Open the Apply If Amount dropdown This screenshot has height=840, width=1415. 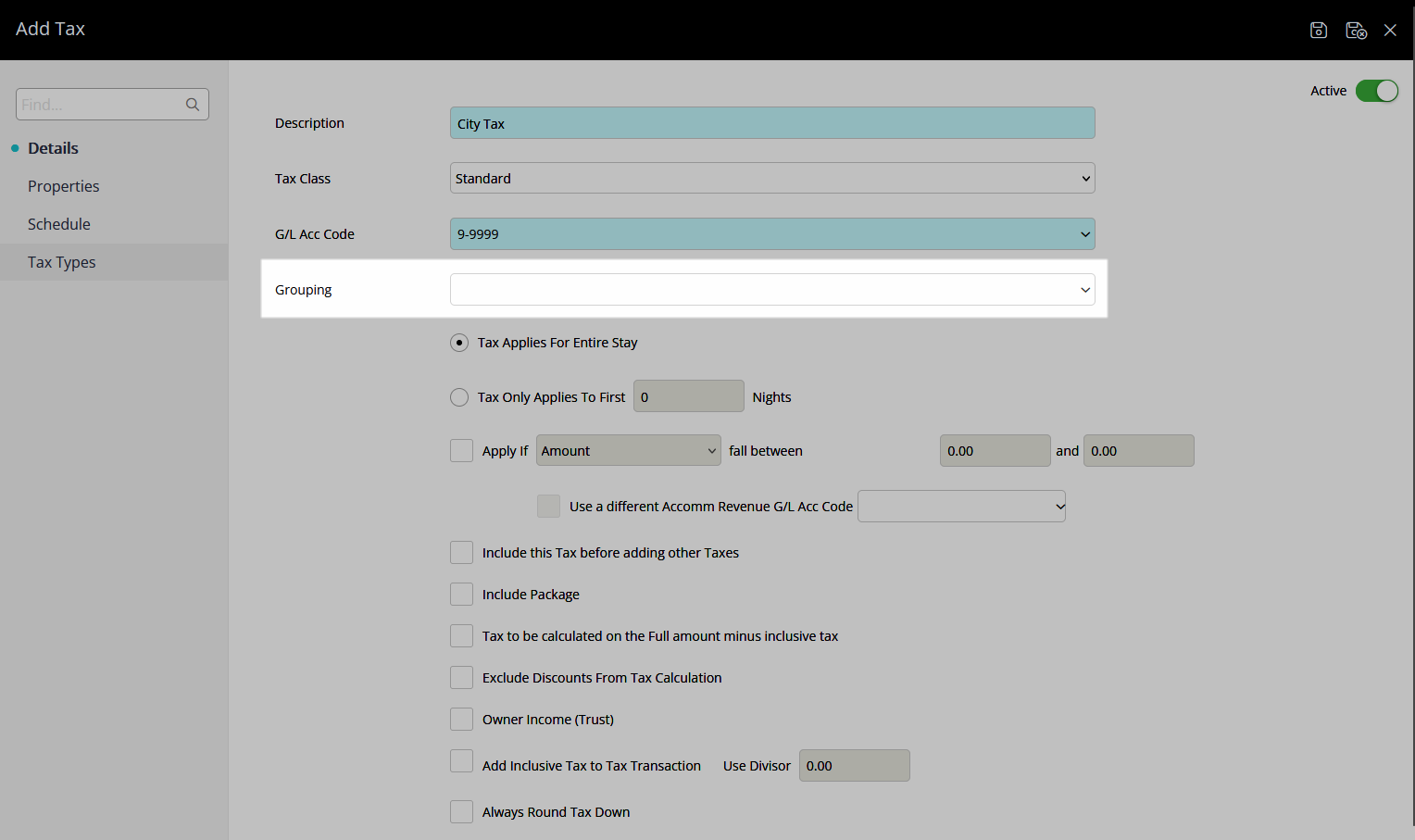(x=628, y=450)
